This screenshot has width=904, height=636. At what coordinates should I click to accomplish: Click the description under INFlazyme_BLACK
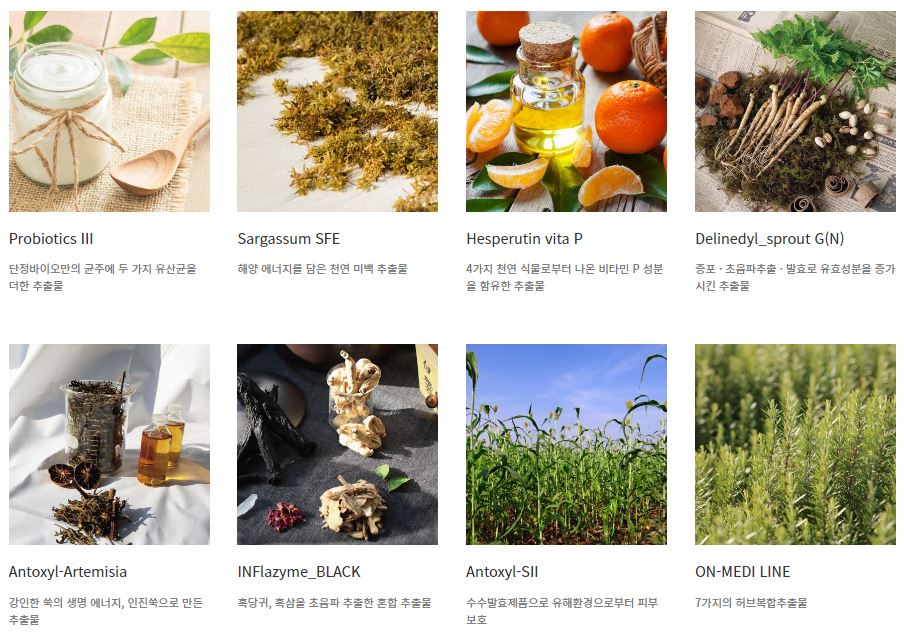coord(334,603)
